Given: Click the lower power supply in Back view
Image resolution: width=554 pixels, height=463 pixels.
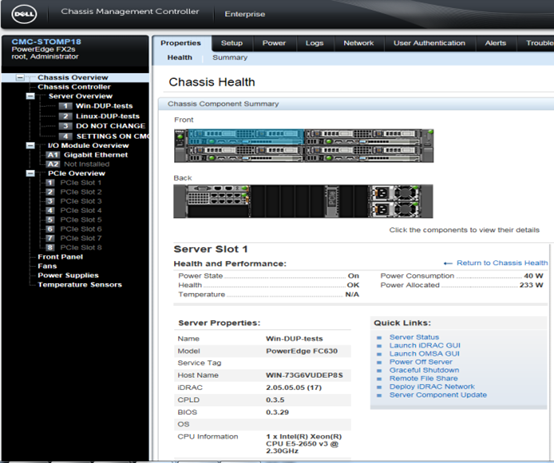Looking at the screenshot, I should pyautogui.click(x=394, y=209).
